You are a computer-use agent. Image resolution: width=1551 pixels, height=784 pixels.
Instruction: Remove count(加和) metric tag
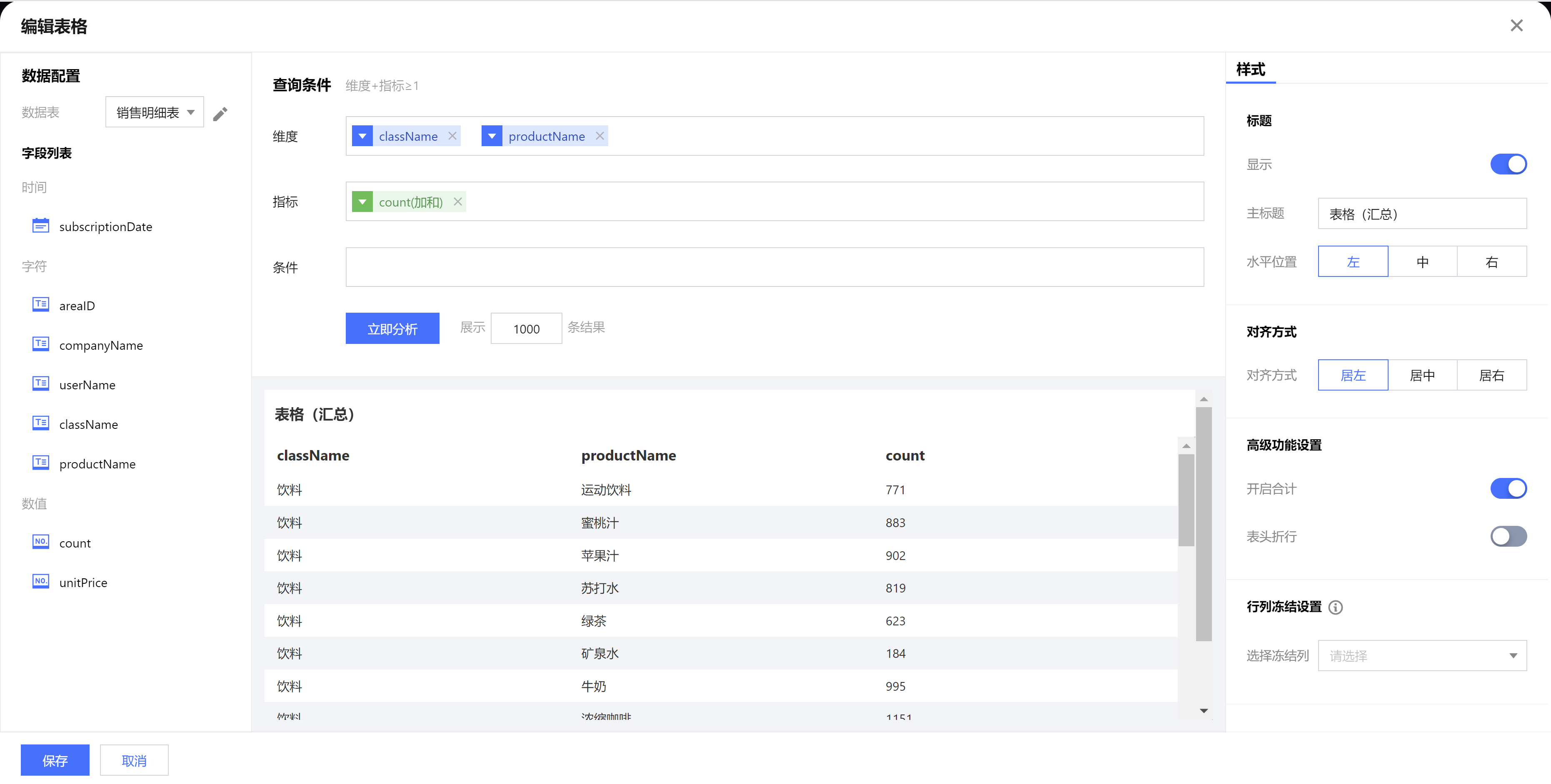click(x=457, y=202)
